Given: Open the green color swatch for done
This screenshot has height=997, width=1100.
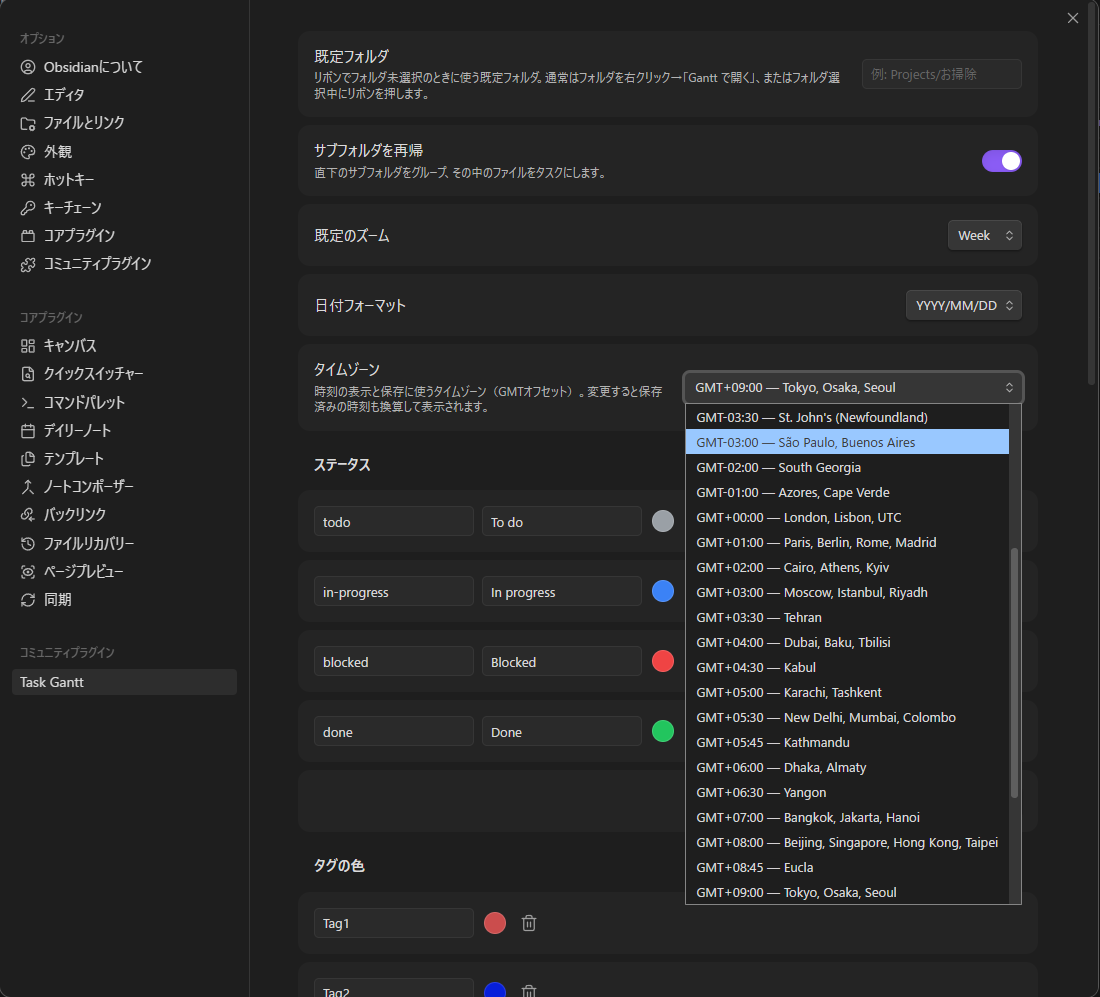Looking at the screenshot, I should point(663,732).
